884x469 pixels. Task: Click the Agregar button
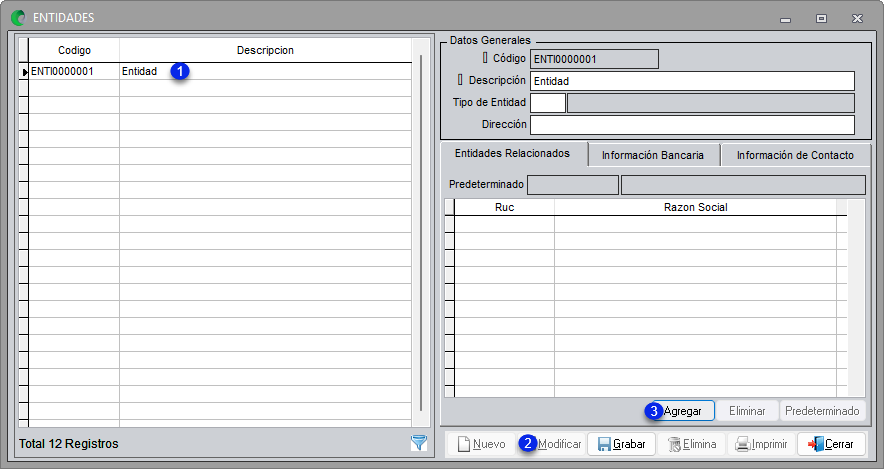tap(682, 411)
